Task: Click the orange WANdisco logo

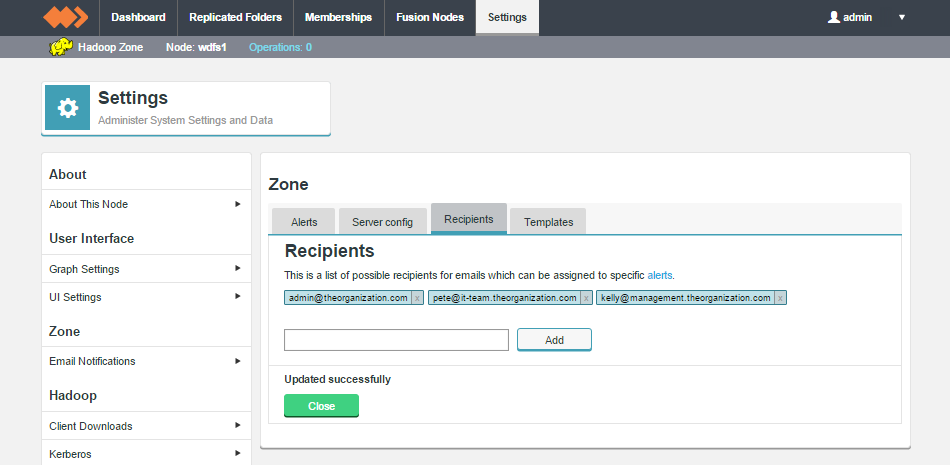Action: coord(65,18)
